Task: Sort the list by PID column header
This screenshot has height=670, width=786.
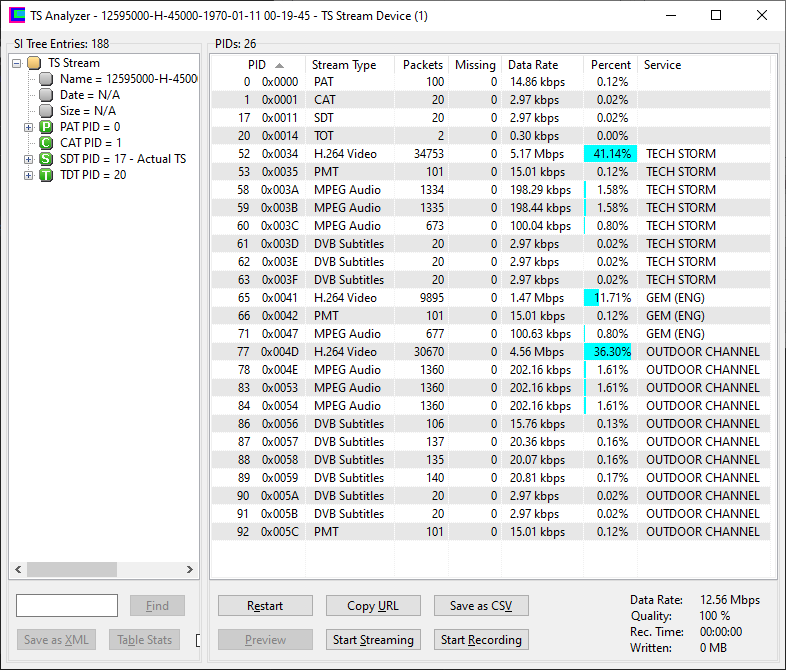Action: click(x=257, y=65)
